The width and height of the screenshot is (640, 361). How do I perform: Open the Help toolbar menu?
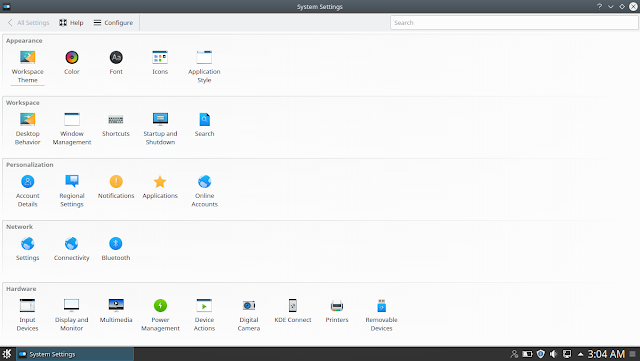click(71, 22)
